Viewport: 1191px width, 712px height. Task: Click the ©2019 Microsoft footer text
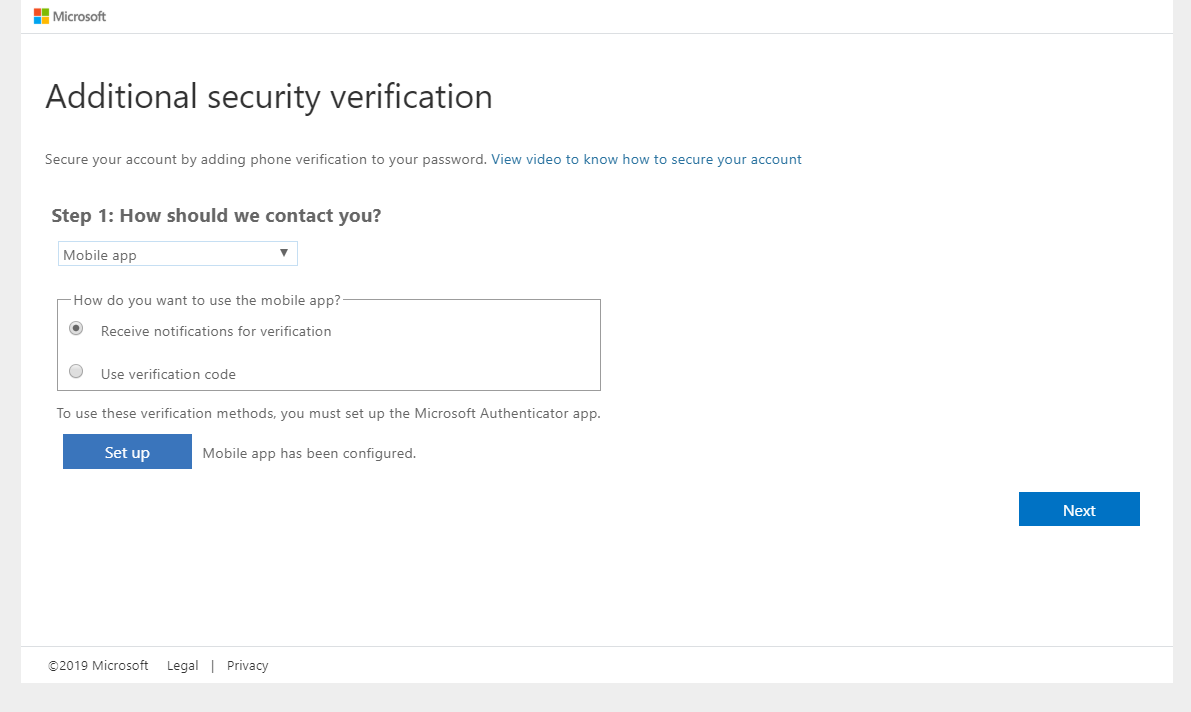point(98,665)
